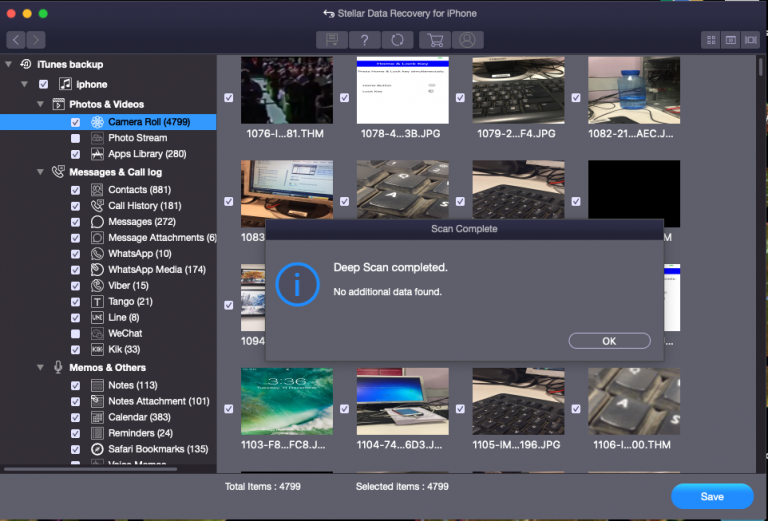Image resolution: width=768 pixels, height=521 pixels.
Task: Open the shopping cart purchase icon
Action: tap(435, 40)
